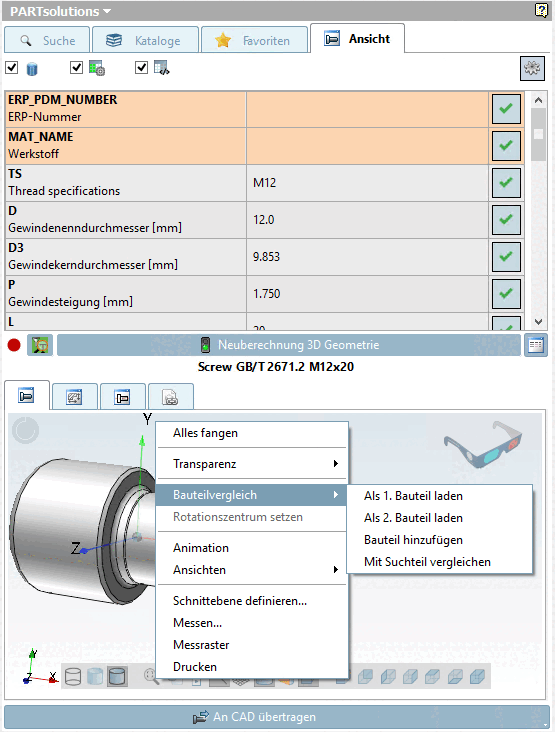Viewport: 555px width, 732px height.
Task: Toggle checkbox next to blue cylinder icon
Action: point(12,68)
